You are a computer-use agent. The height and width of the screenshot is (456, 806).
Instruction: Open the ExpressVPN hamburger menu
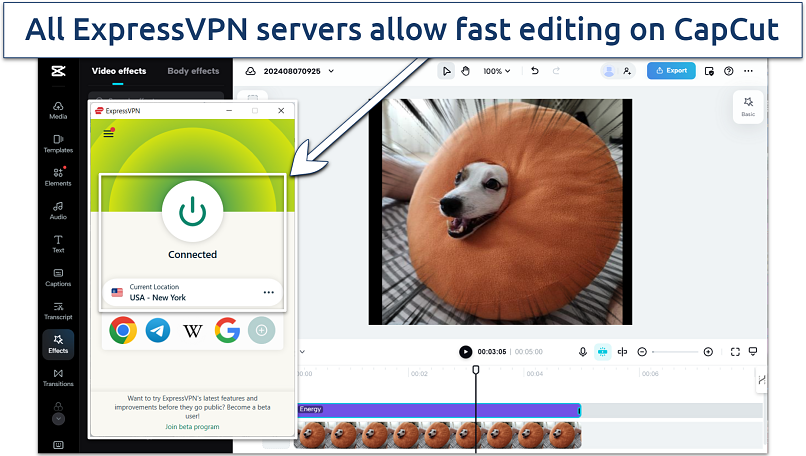pyautogui.click(x=108, y=134)
